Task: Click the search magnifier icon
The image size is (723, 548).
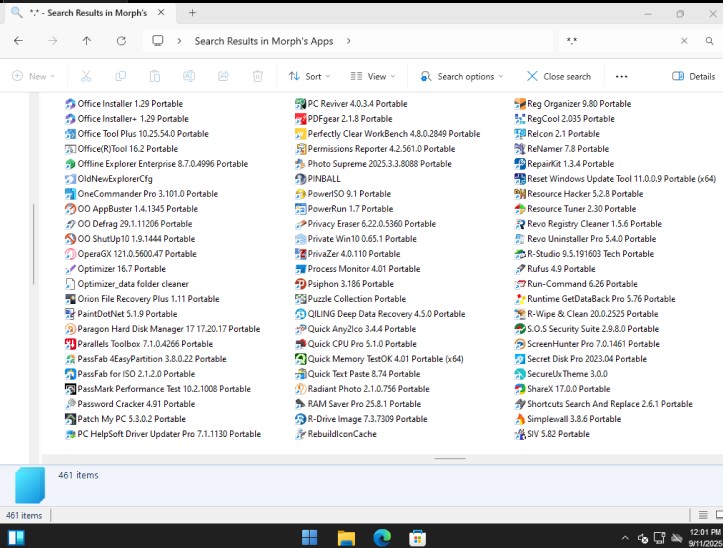Action: (709, 41)
